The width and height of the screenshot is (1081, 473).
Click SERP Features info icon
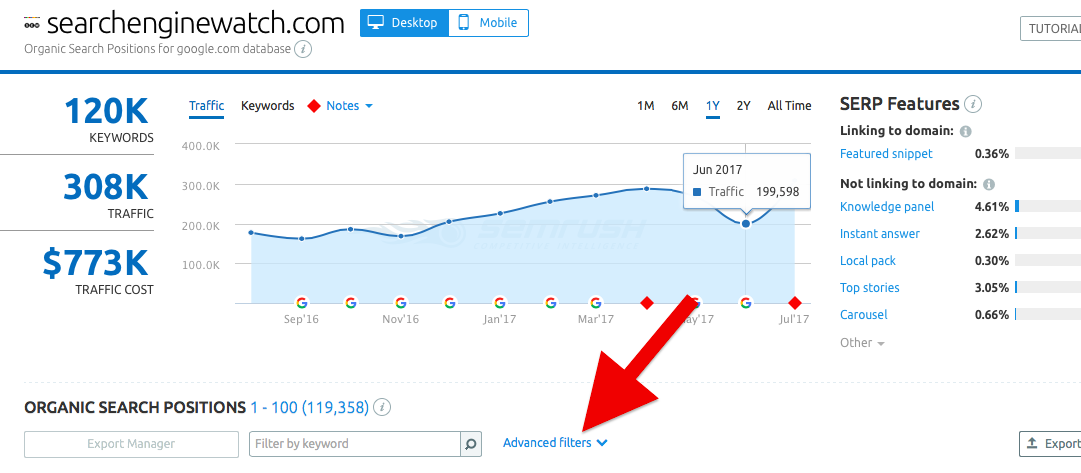pyautogui.click(x=973, y=105)
